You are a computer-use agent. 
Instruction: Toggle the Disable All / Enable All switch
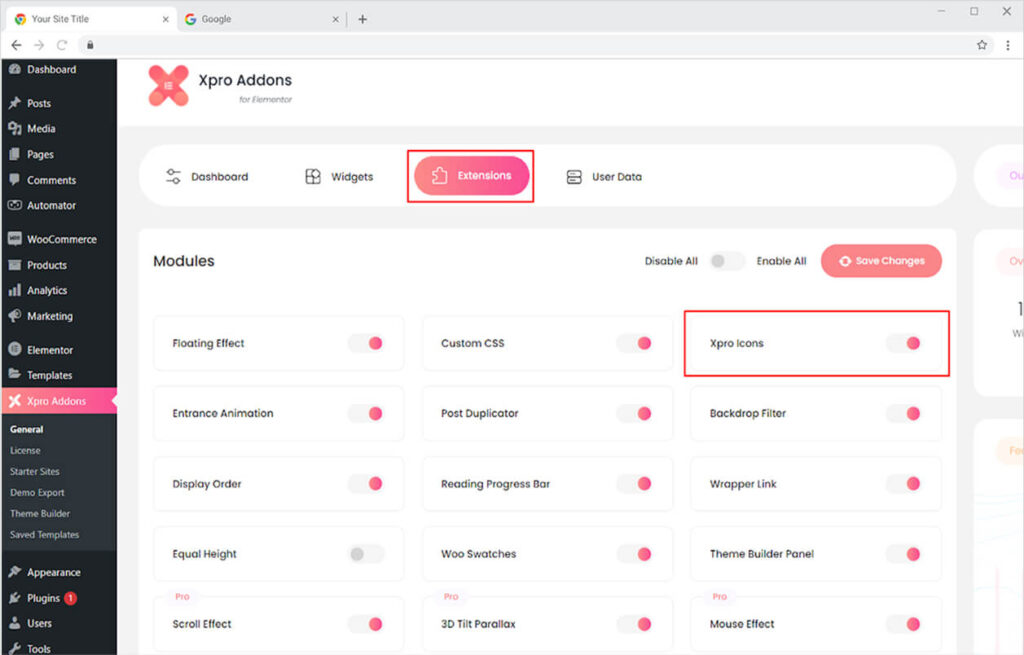click(727, 261)
